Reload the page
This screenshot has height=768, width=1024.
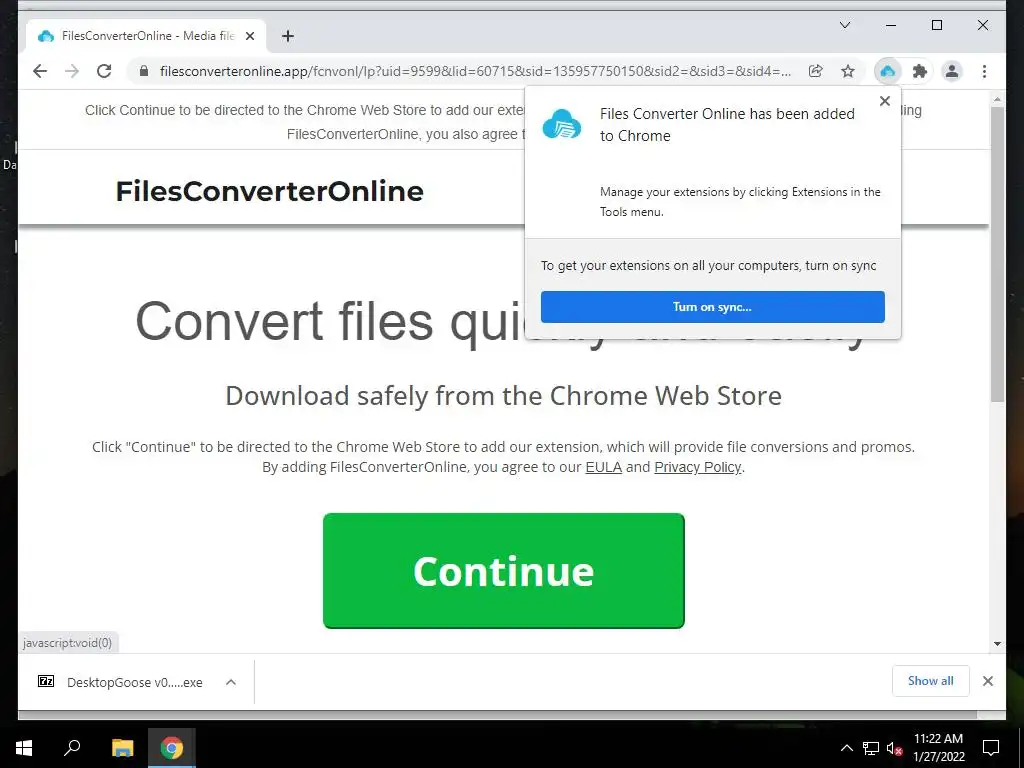pyautogui.click(x=104, y=71)
